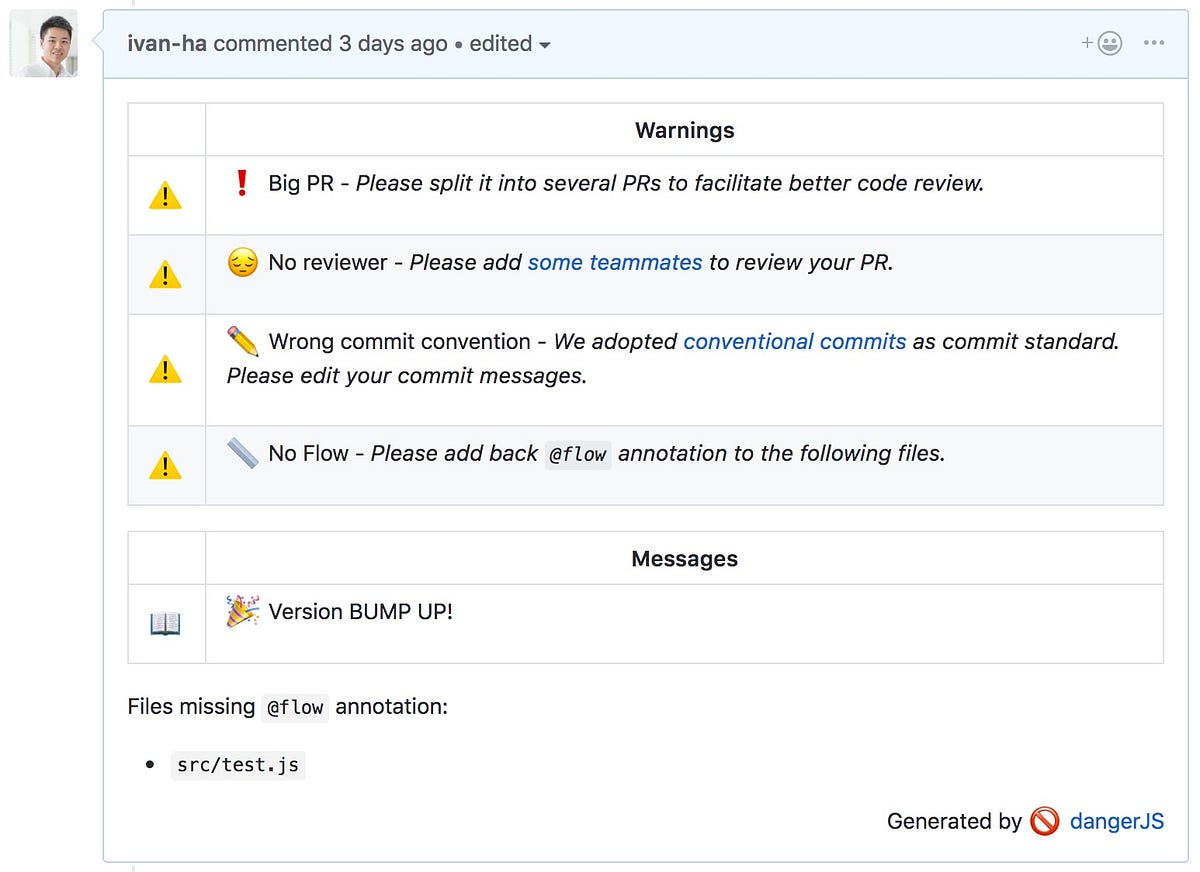Click the red exclamation icon beside Big PR
Screen dimensions: 1200x872
pyautogui.click(x=240, y=182)
